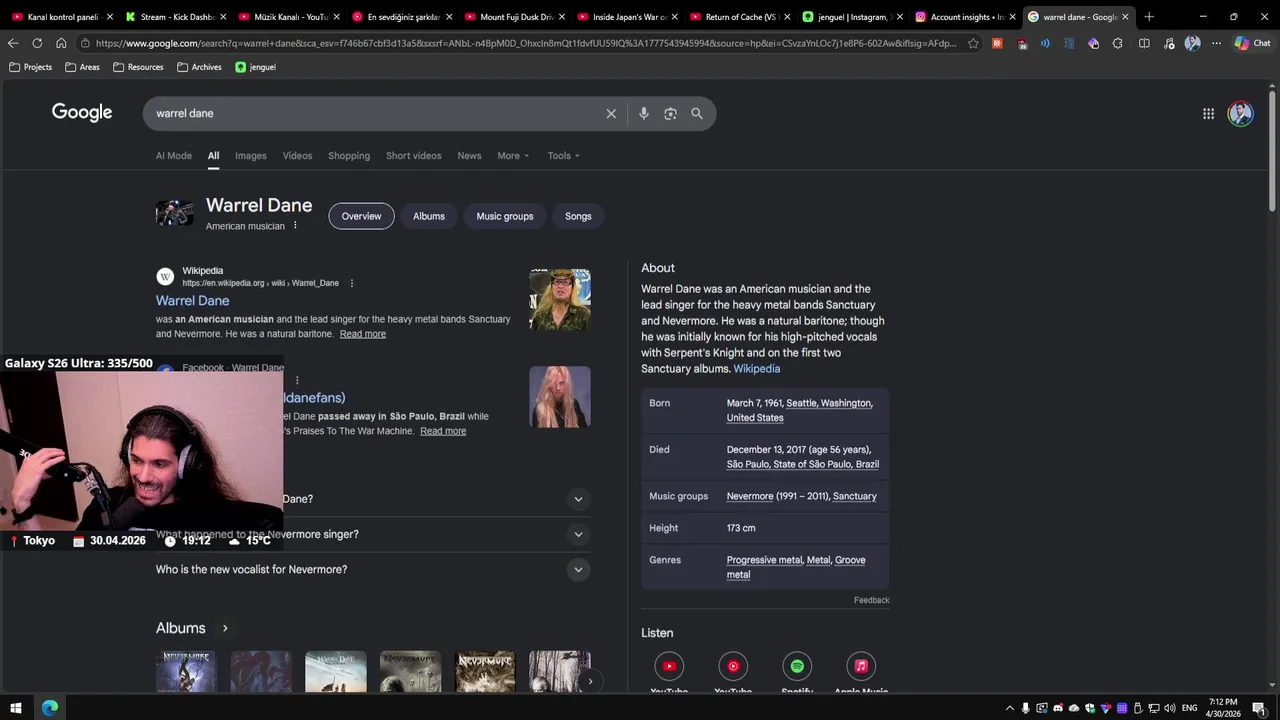Open the Wikipedia result thumbnail image
Image resolution: width=1280 pixels, height=720 pixels.
[x=560, y=299]
